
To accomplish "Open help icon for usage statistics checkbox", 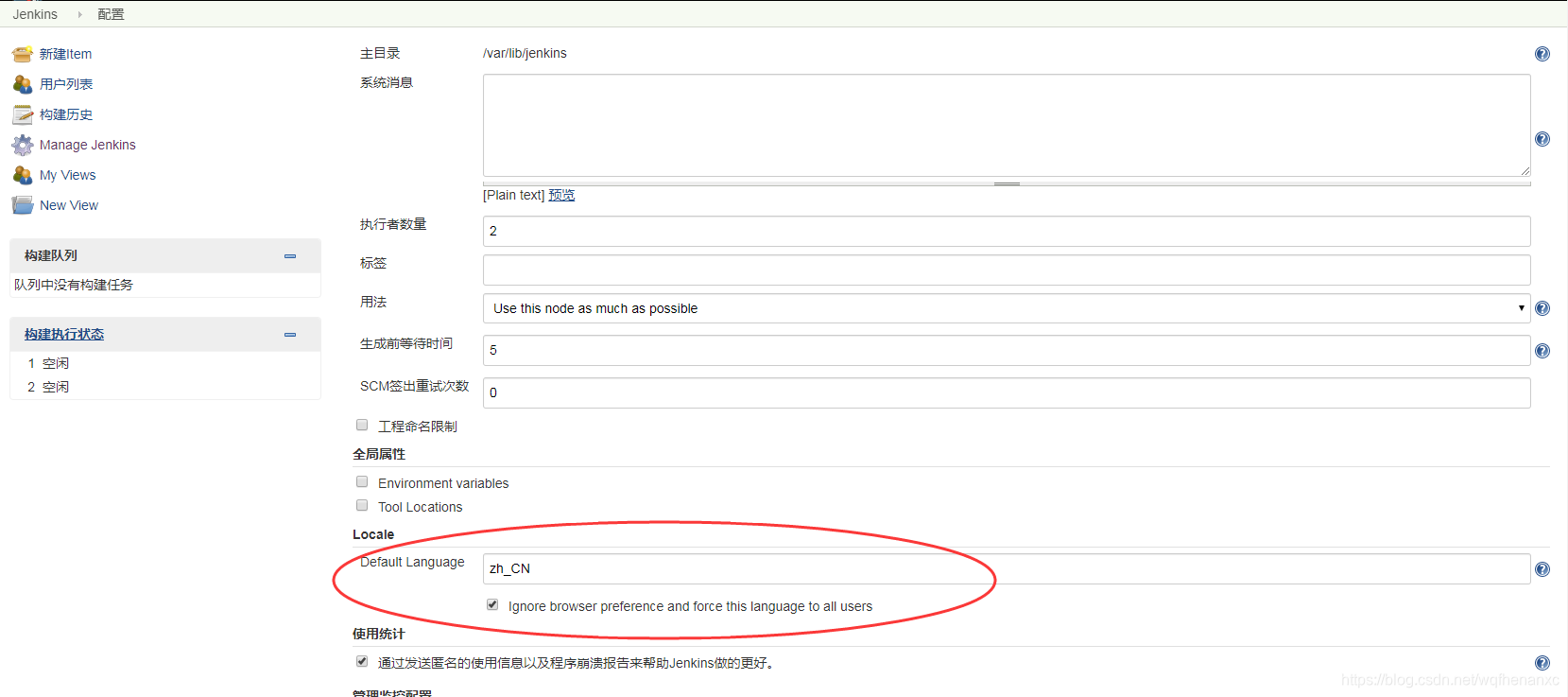I will (x=1542, y=663).
